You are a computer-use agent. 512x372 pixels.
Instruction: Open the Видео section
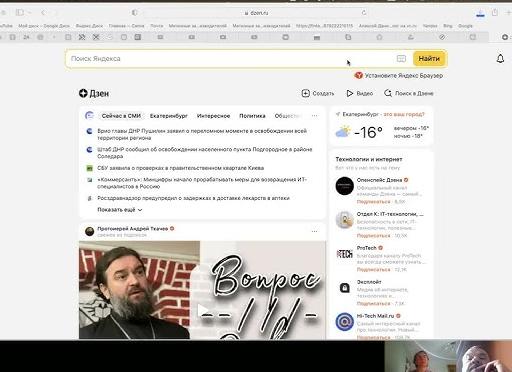point(360,93)
